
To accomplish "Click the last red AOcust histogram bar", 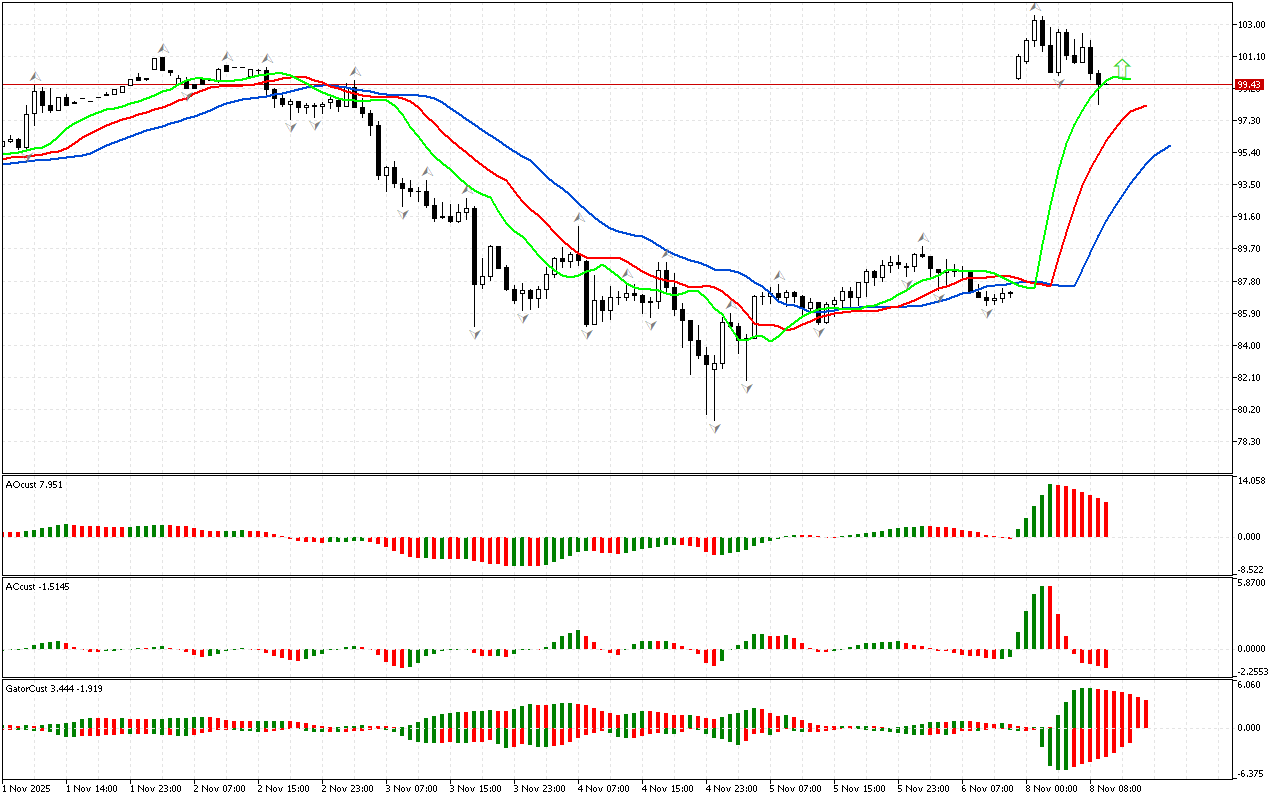I will (1106, 519).
